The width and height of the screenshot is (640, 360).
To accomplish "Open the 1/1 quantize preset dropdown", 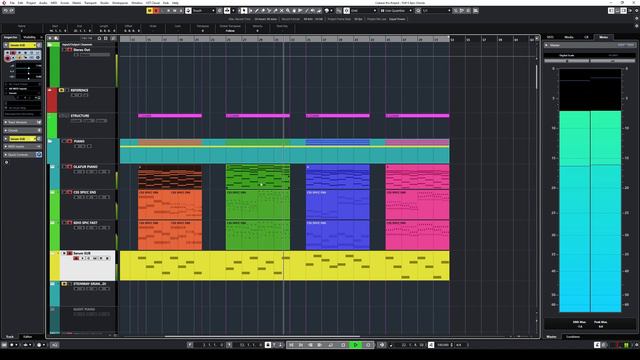I will 436,11.
